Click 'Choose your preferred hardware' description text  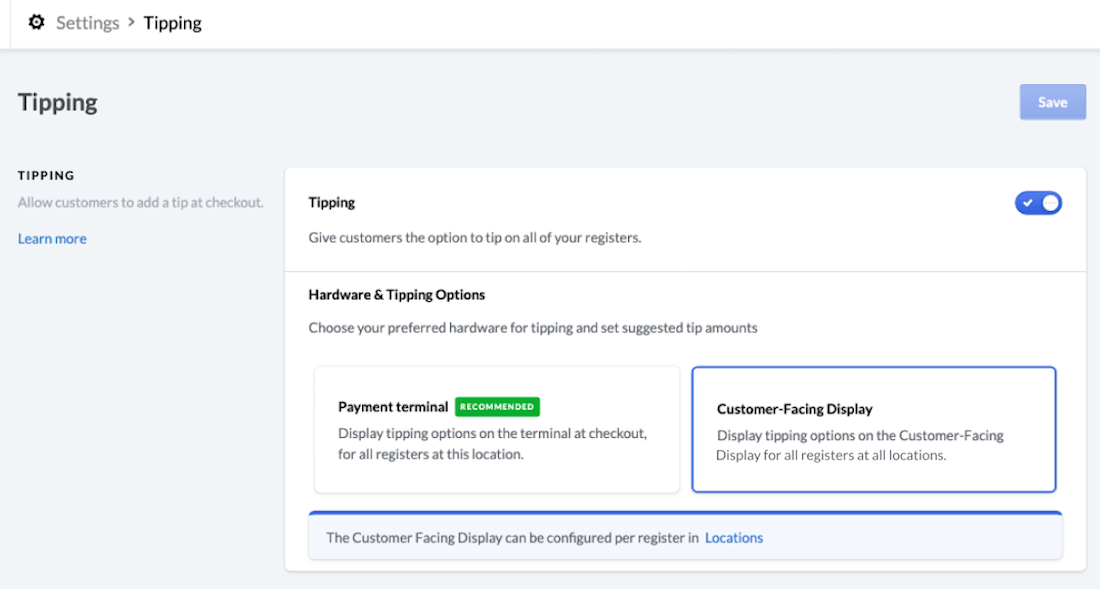coord(533,328)
